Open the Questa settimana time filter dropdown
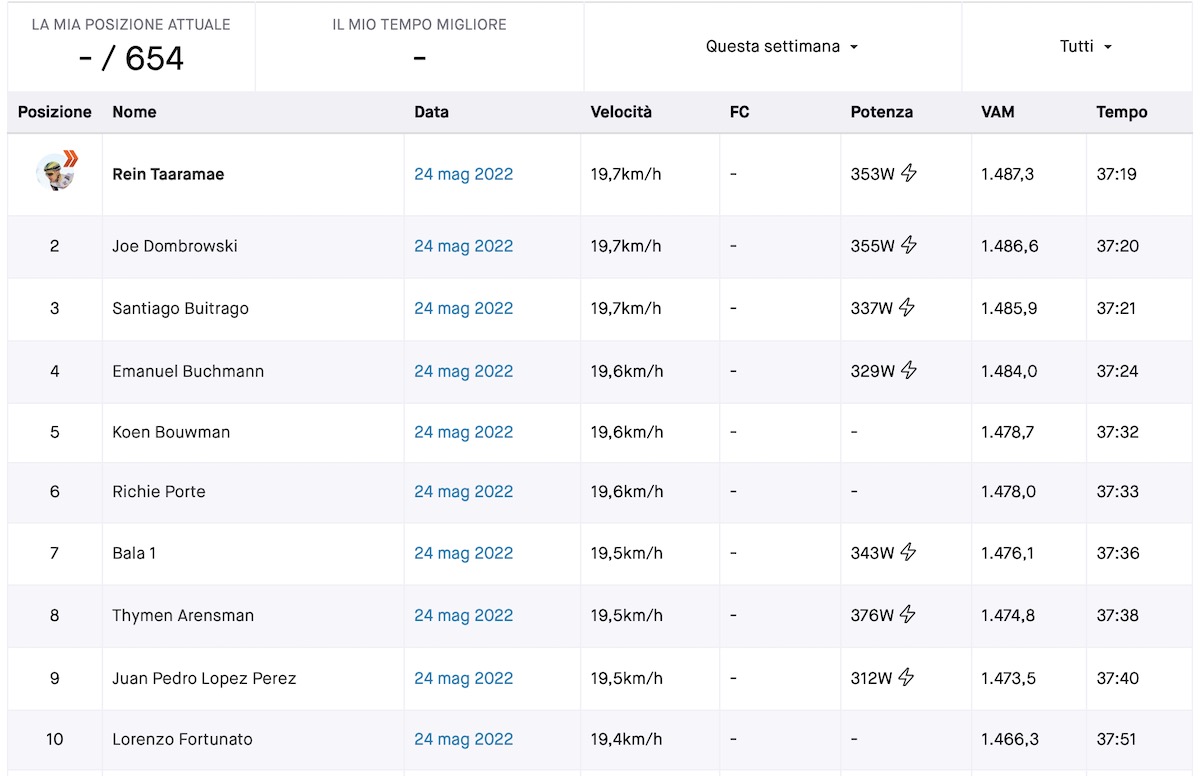1200x776 pixels. tap(782, 47)
